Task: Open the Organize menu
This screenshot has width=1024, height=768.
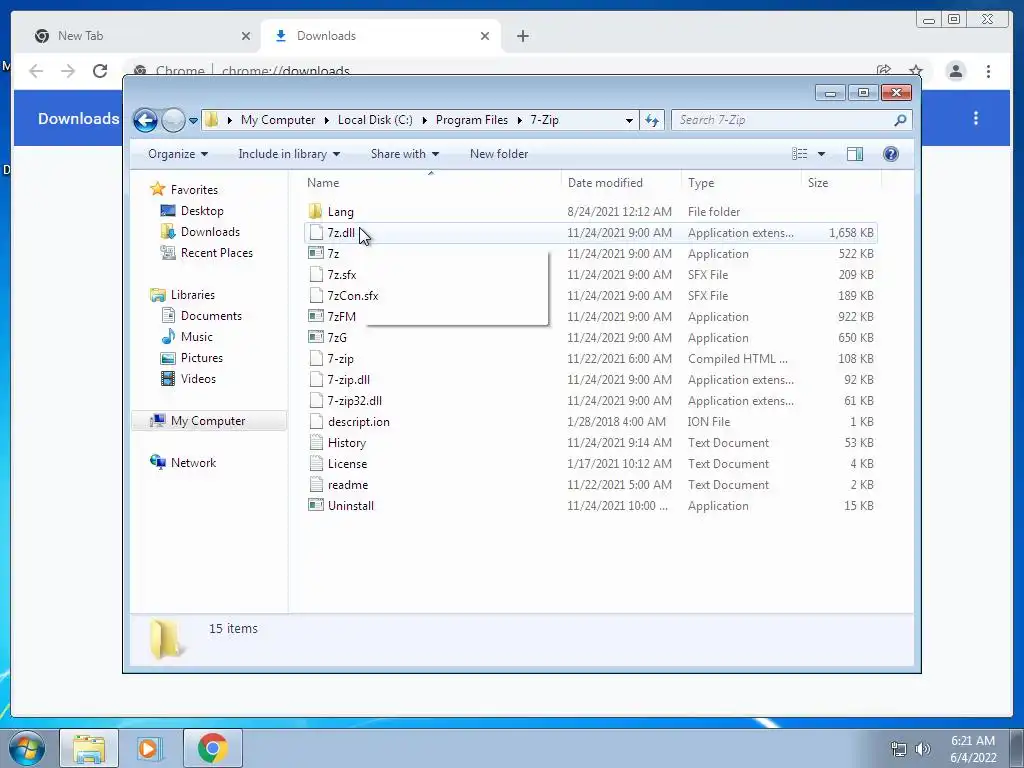Action: point(178,154)
